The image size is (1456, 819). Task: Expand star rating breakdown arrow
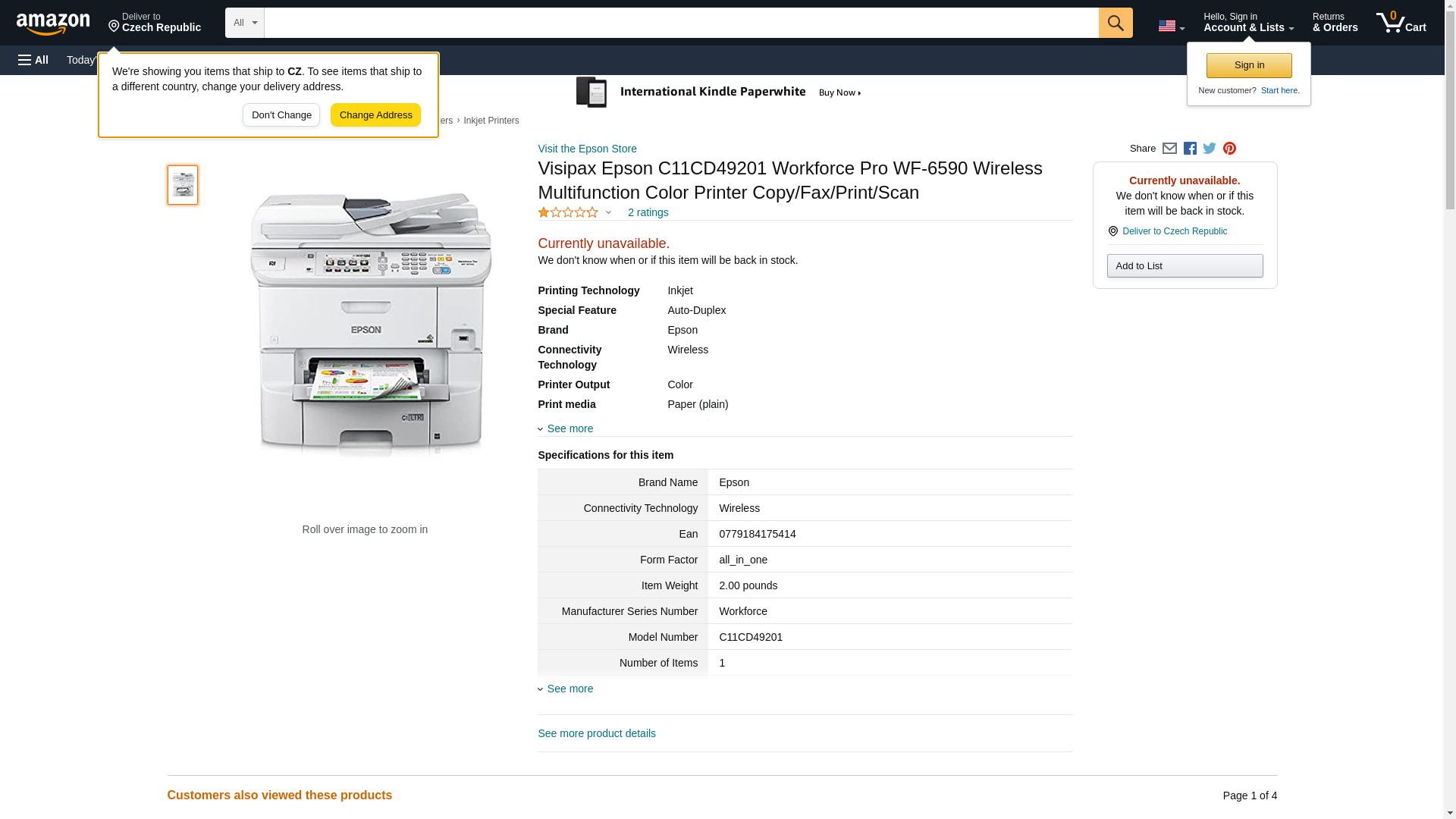(608, 213)
